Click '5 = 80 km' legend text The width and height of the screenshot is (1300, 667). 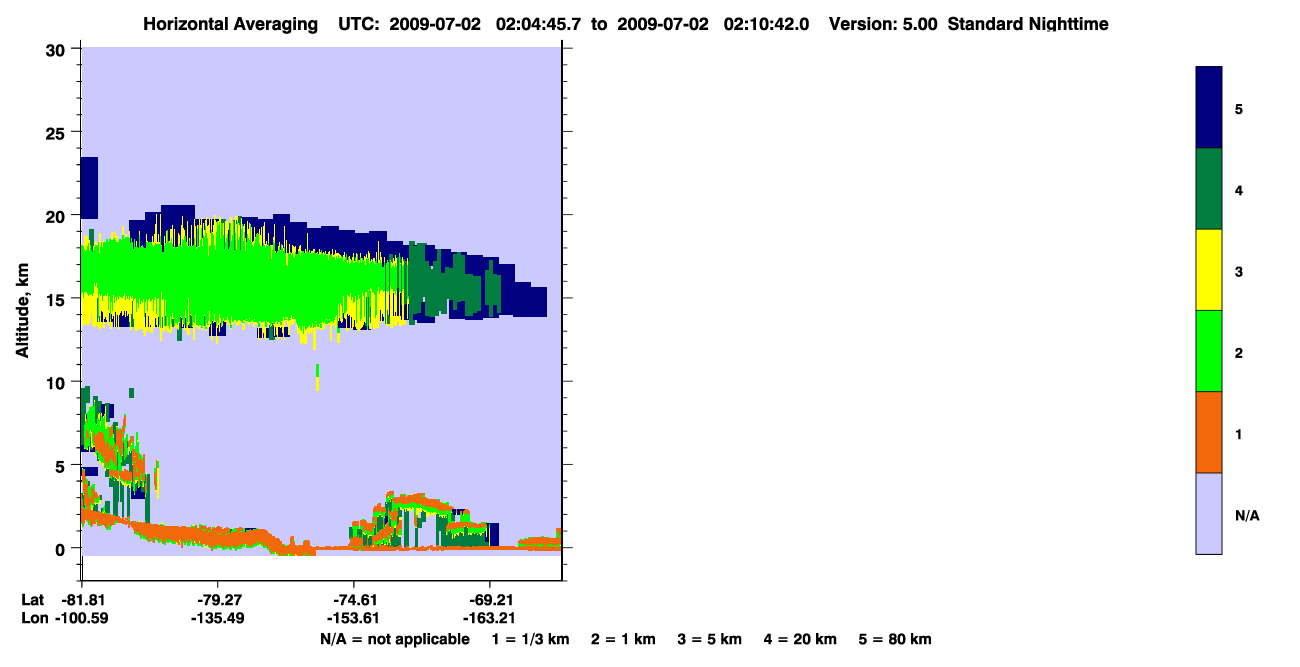click(x=895, y=640)
